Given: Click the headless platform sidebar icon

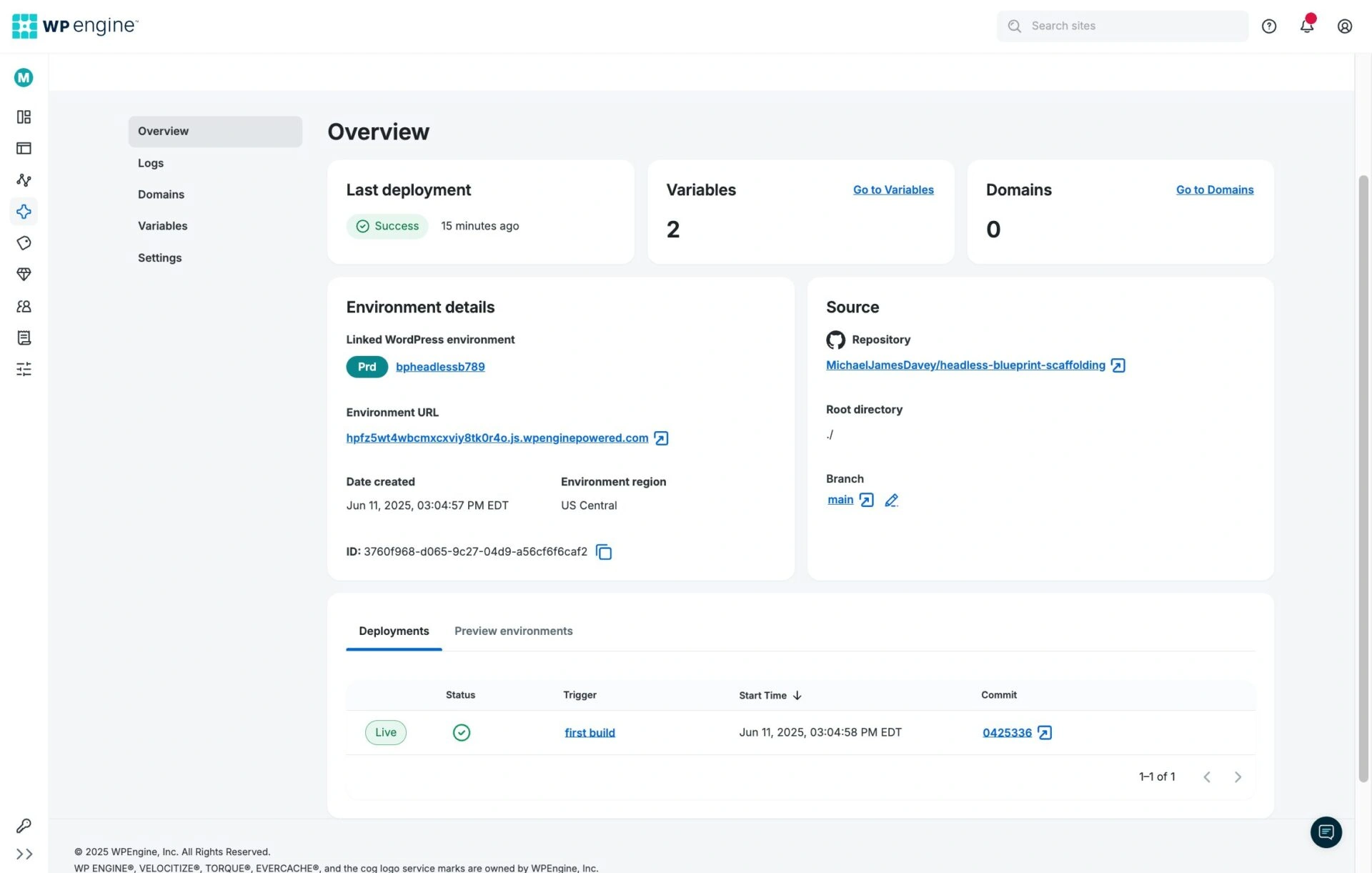Looking at the screenshot, I should (x=24, y=212).
